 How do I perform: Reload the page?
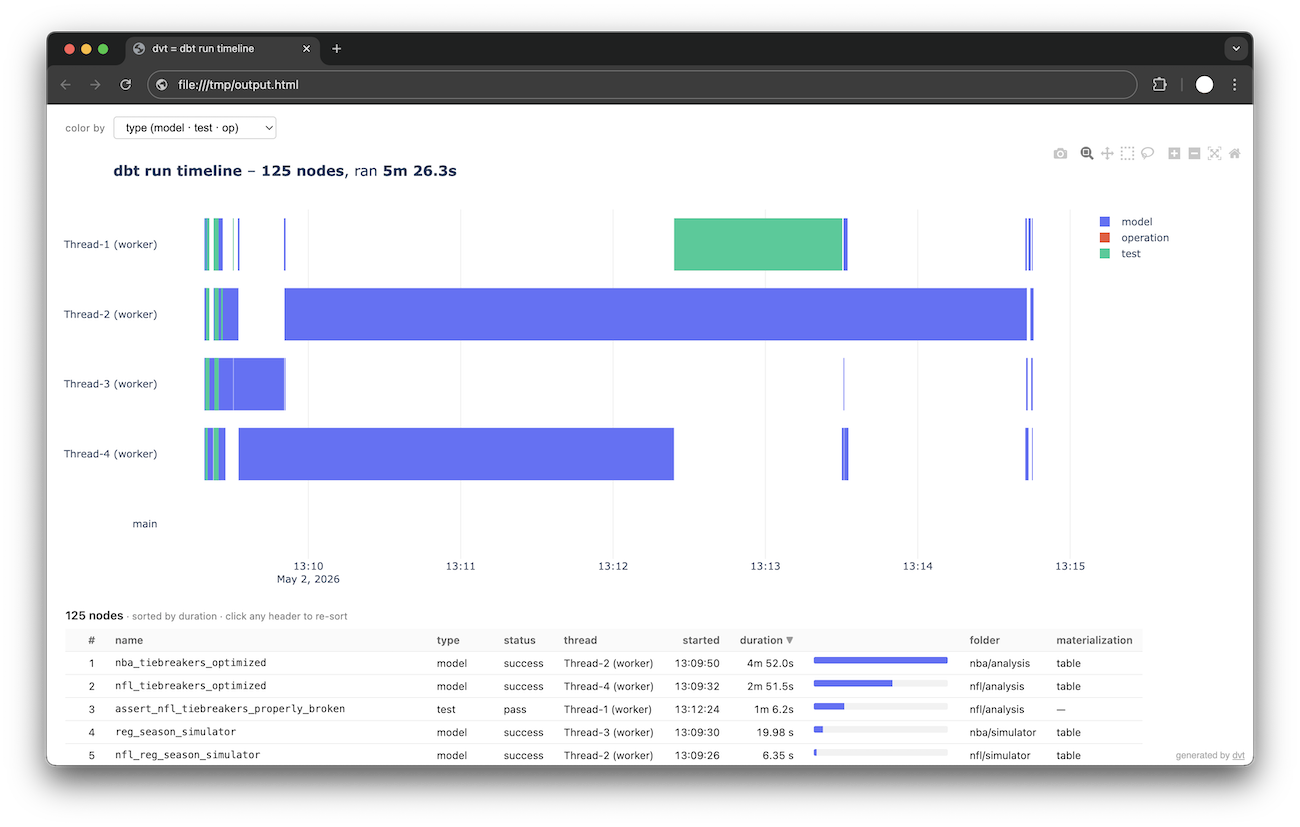coord(125,85)
